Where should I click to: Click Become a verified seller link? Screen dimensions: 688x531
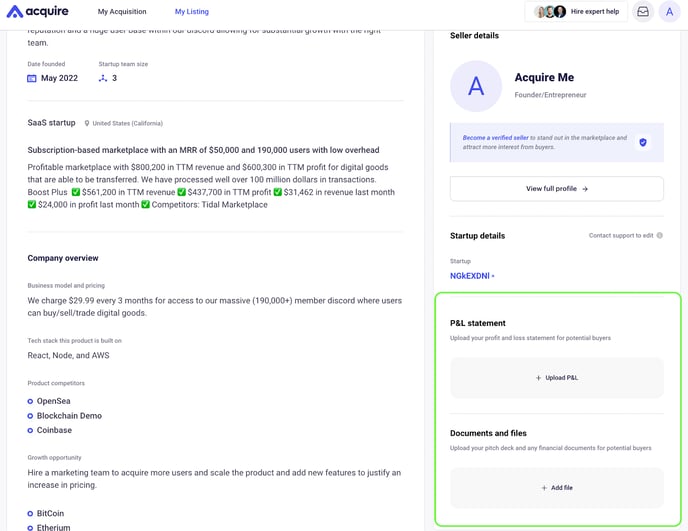[495, 138]
